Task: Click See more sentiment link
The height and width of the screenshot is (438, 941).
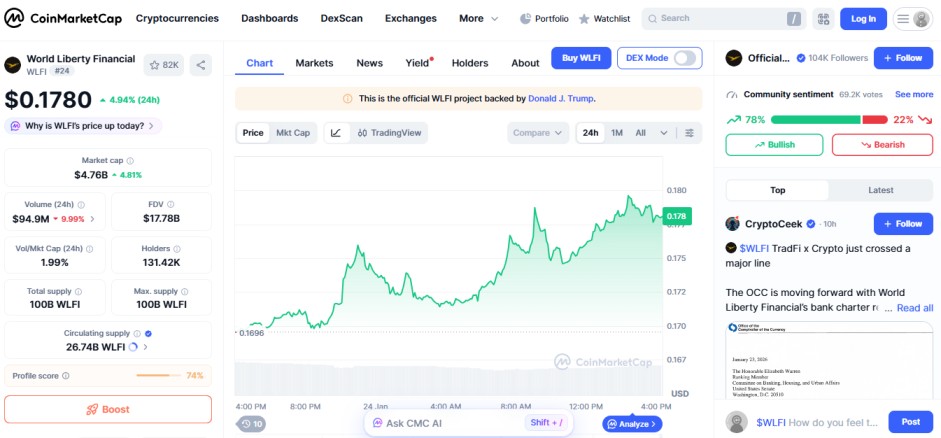Action: tap(914, 94)
